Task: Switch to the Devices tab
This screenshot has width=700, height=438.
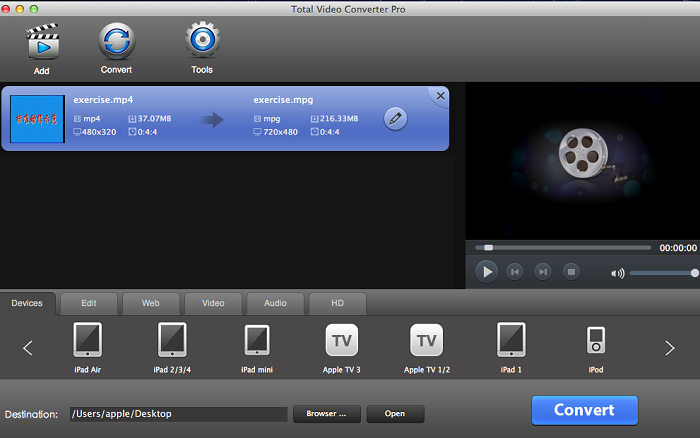Action: click(27, 303)
